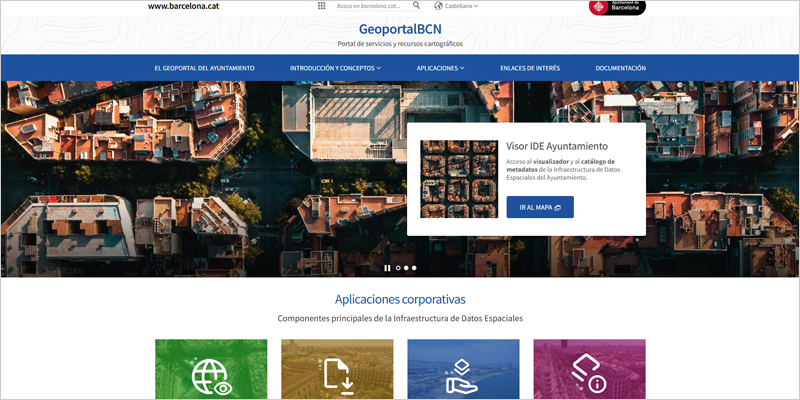Open Enlaces de interés menu item
This screenshot has height=400, width=800.
[530, 68]
